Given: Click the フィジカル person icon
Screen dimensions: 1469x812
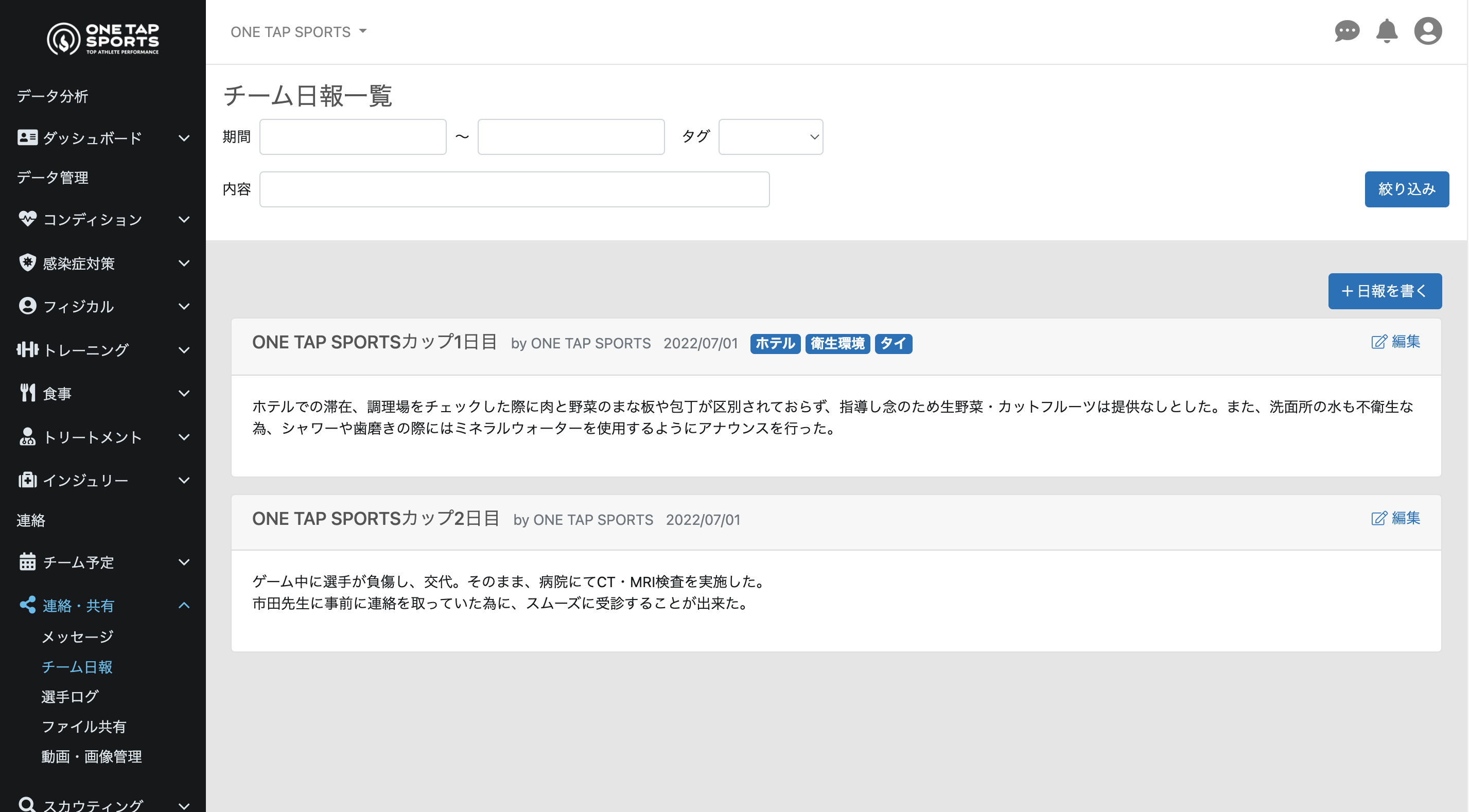Looking at the screenshot, I should click(27, 306).
